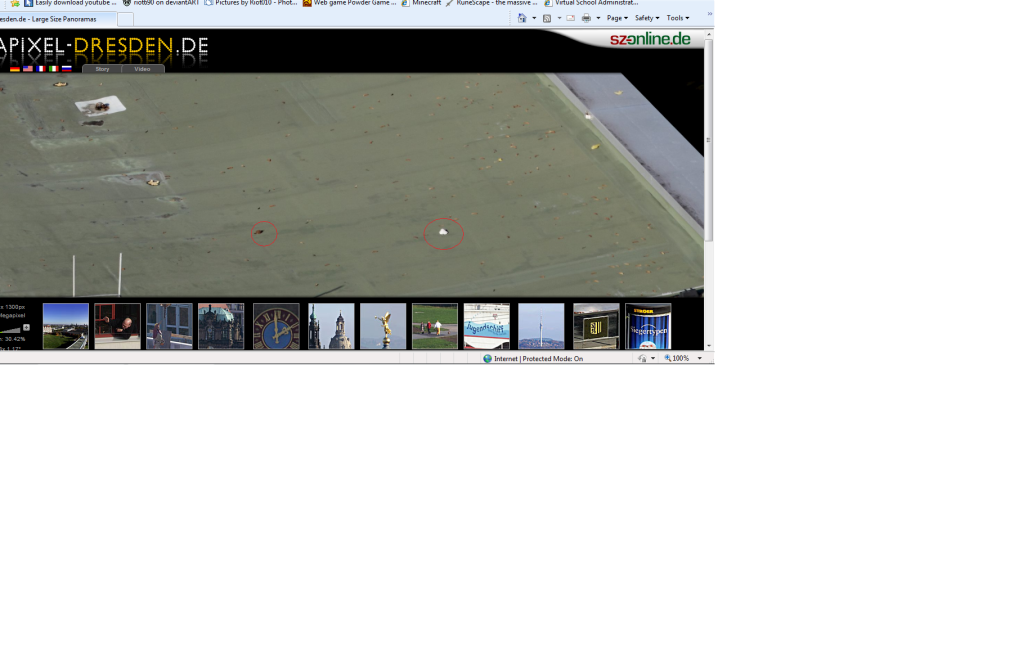The width and height of the screenshot is (1023, 666).
Task: Switch to the Video tab
Action: (x=142, y=69)
